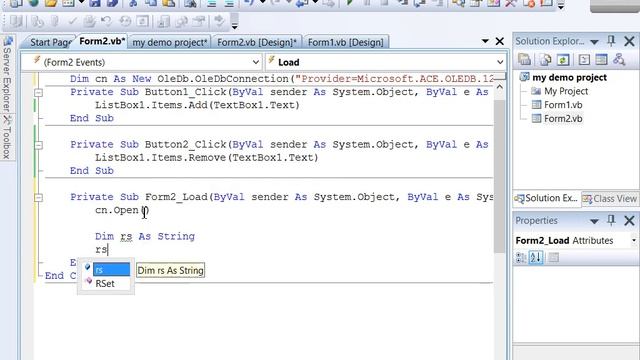Click the Save floppy disk icon in top toolbar

(95, 3)
